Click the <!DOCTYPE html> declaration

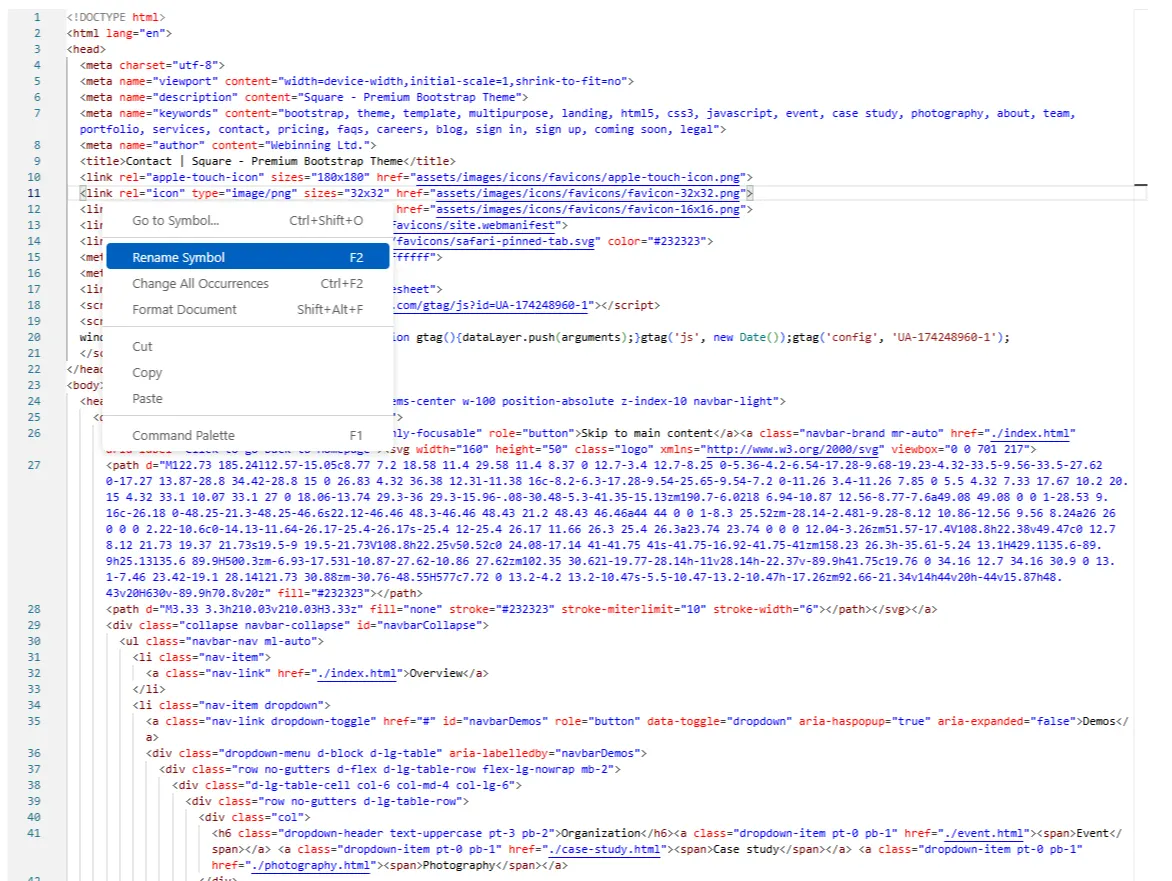[116, 16]
